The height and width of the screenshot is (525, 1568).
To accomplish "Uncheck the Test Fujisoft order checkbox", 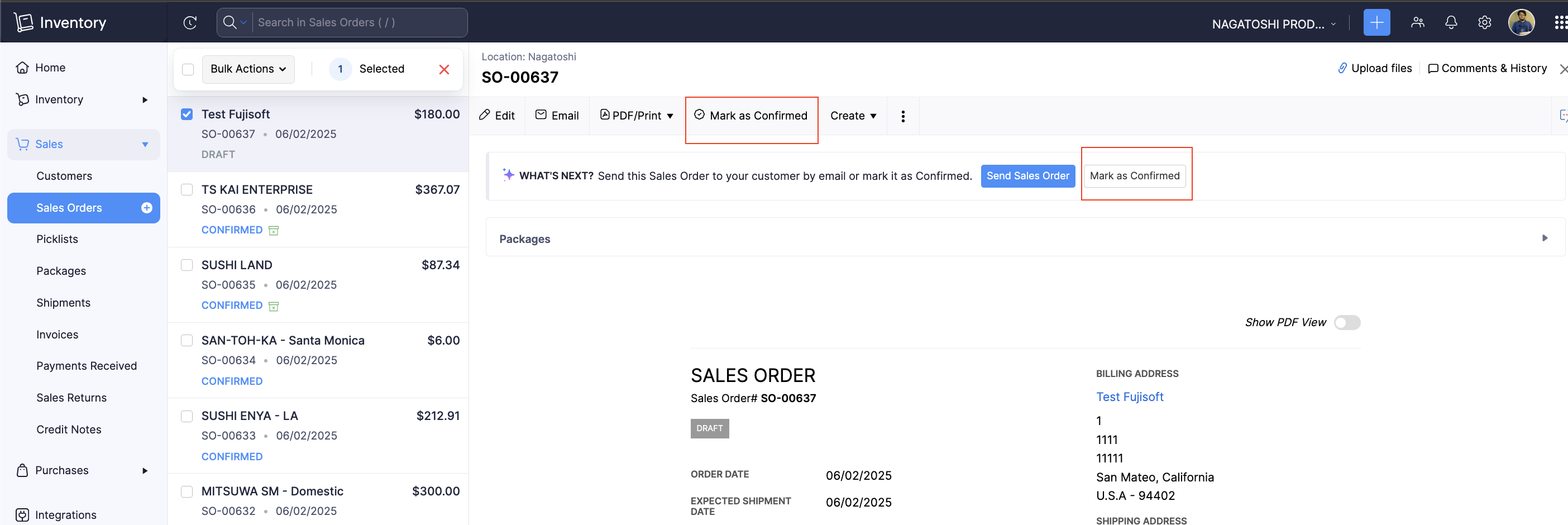I will [187, 114].
